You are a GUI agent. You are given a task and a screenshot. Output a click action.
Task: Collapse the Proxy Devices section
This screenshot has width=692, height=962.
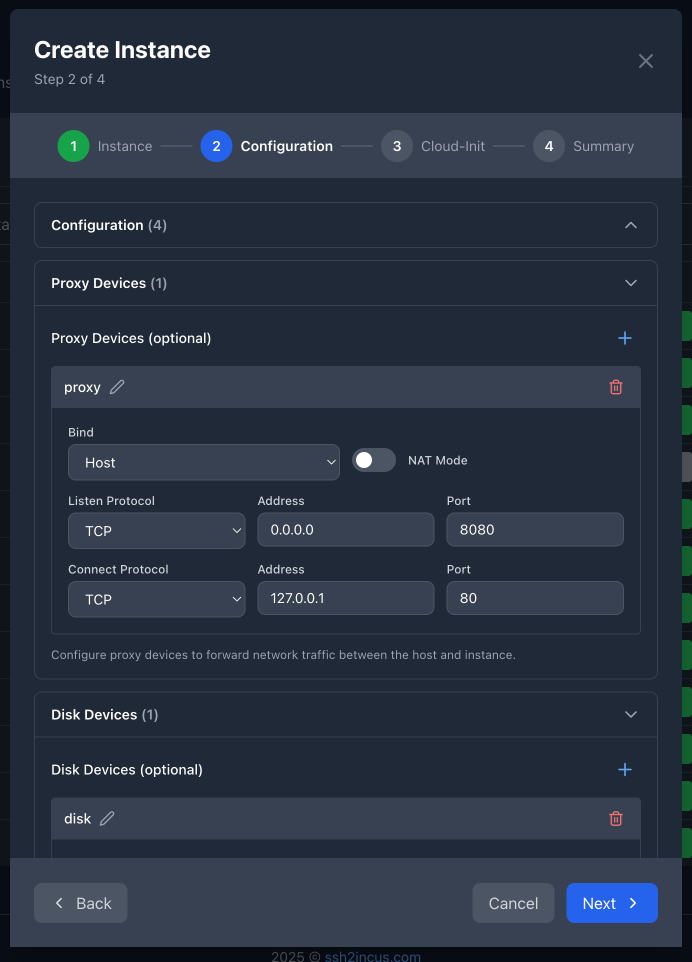click(x=631, y=283)
